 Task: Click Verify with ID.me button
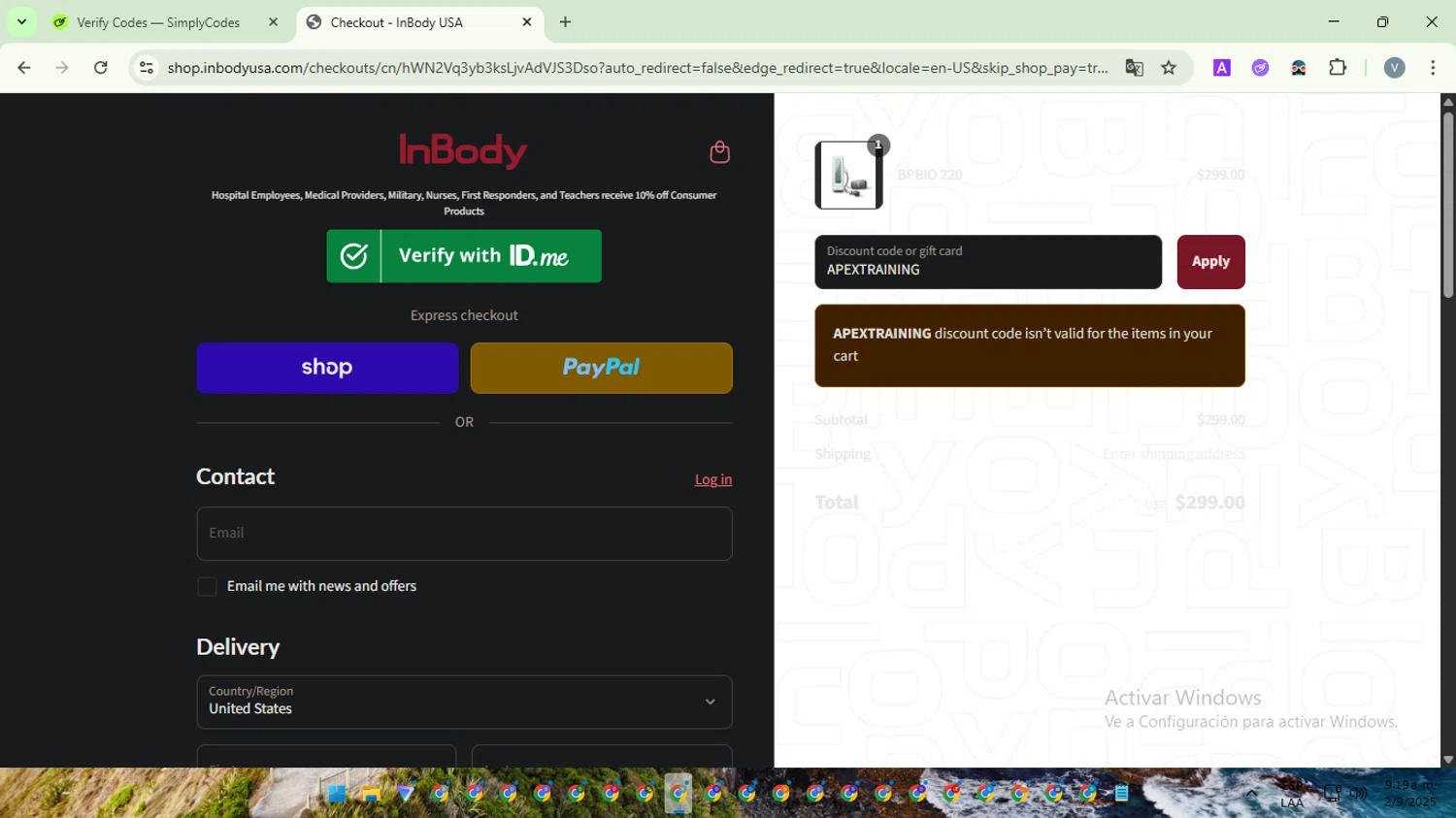tap(464, 256)
